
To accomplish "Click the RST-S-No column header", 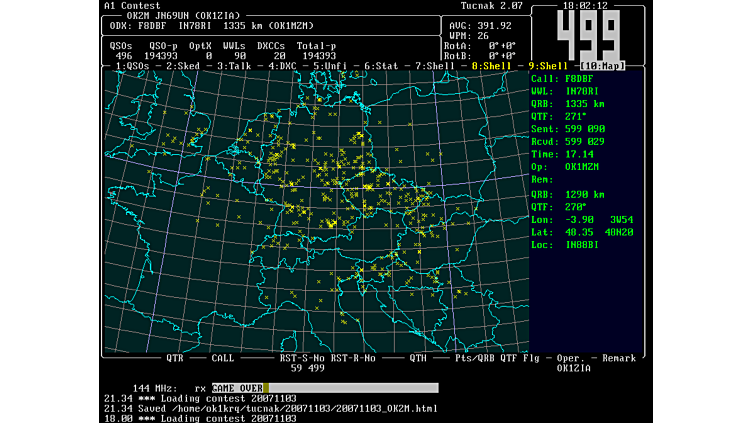I will 301,357.
